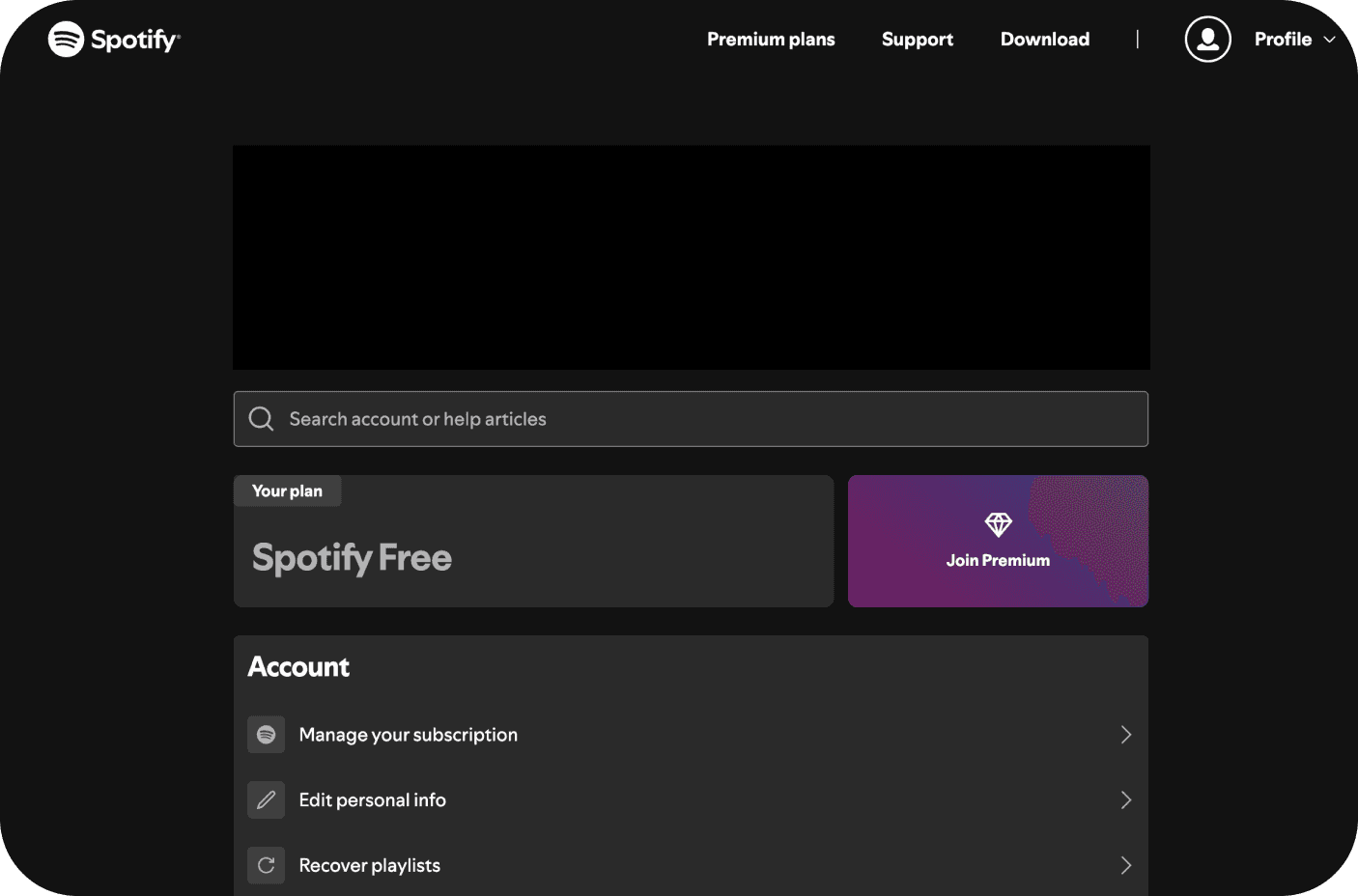The image size is (1358, 896).
Task: Select the Spotify icon beside Manage your subscription
Action: [266, 734]
